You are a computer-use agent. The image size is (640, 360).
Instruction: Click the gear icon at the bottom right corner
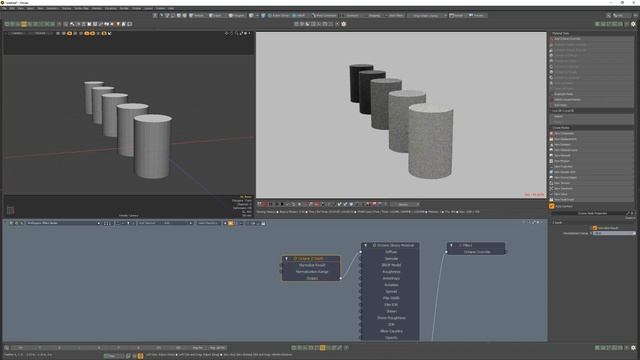(x=633, y=348)
